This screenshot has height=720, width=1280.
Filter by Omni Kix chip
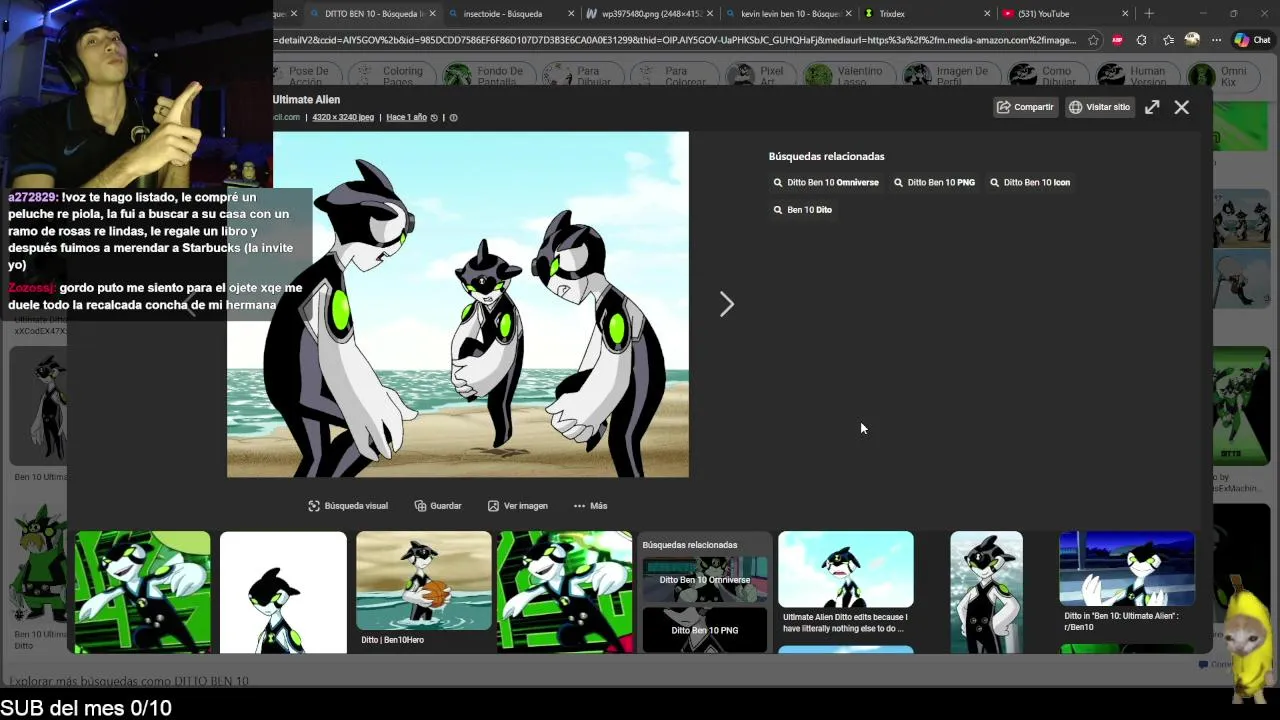[x=1223, y=76]
